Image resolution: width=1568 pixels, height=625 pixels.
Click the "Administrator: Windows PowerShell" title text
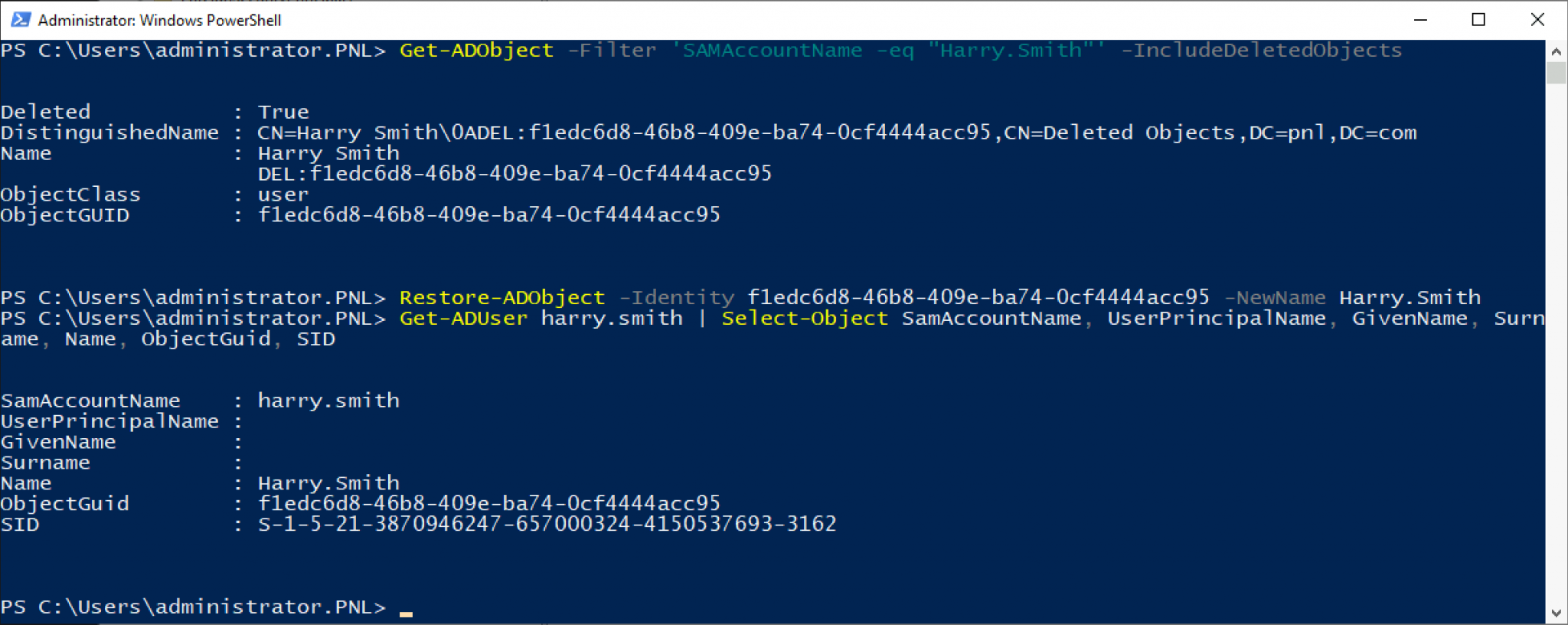[x=159, y=20]
